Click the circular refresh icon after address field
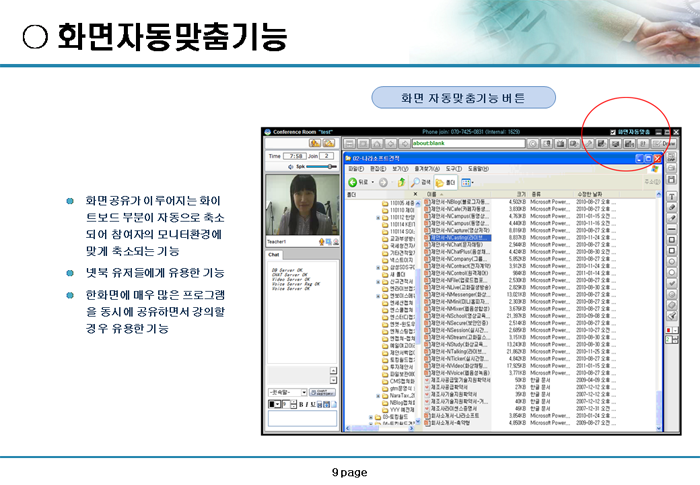The width and height of the screenshot is (700, 485). tap(533, 144)
